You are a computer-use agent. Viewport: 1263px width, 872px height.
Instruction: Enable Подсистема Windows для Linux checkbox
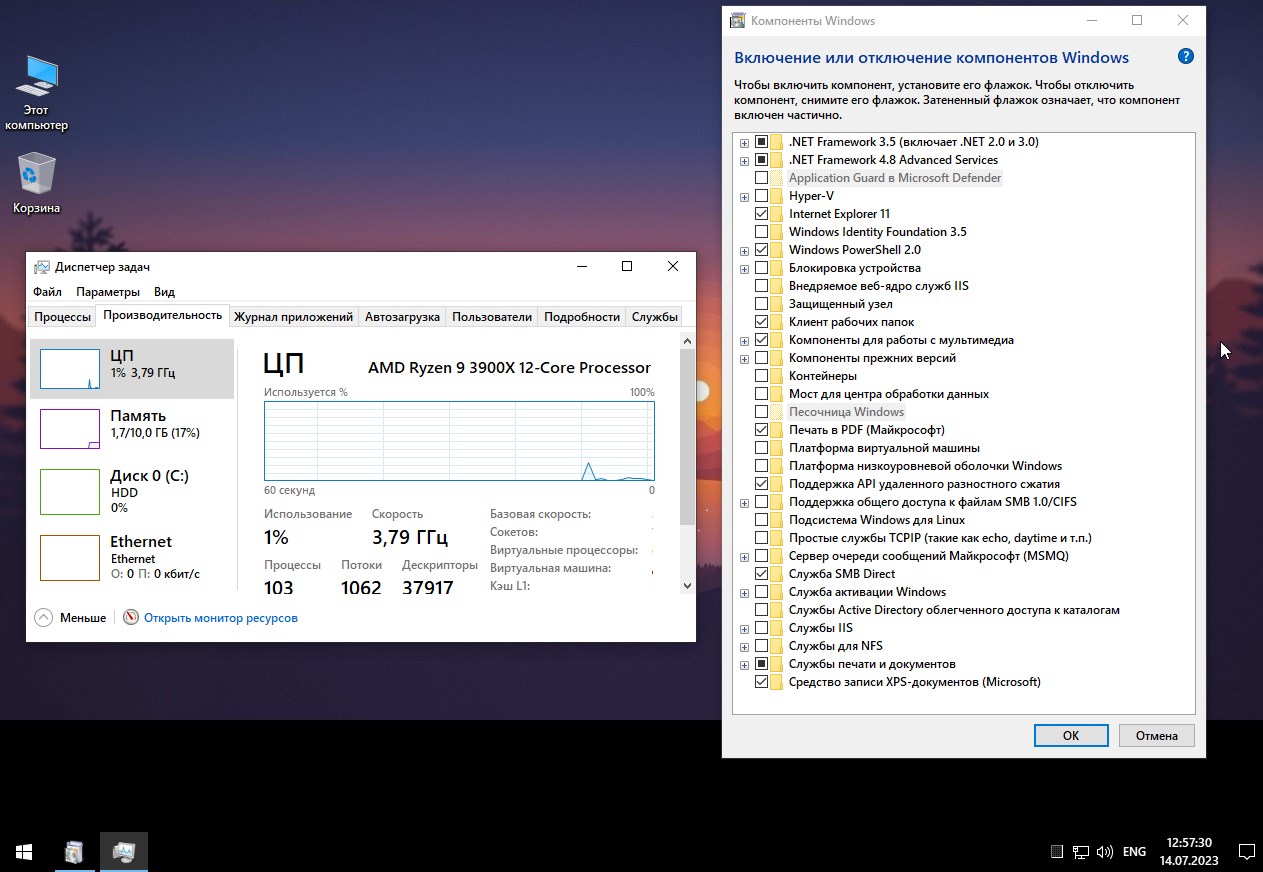coord(762,520)
